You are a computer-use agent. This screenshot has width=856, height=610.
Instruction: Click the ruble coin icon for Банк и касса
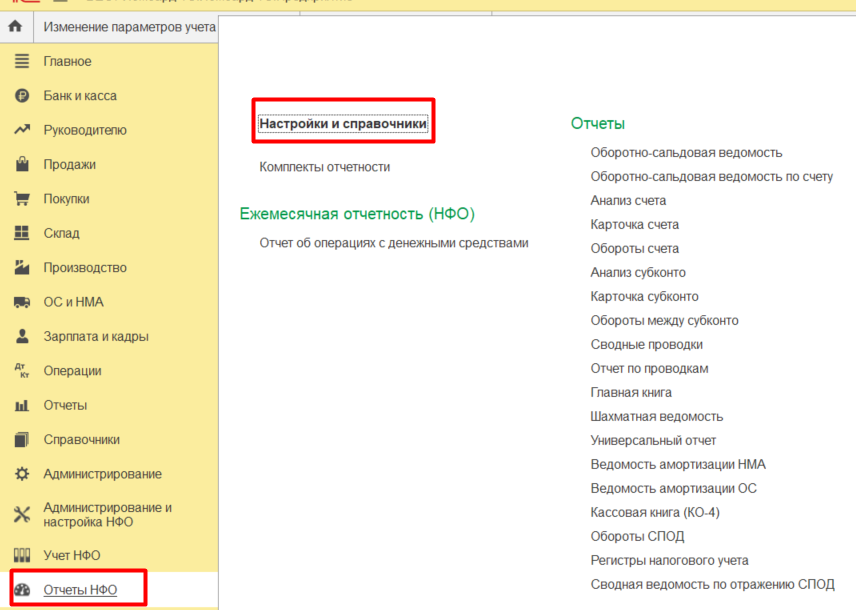[22, 96]
